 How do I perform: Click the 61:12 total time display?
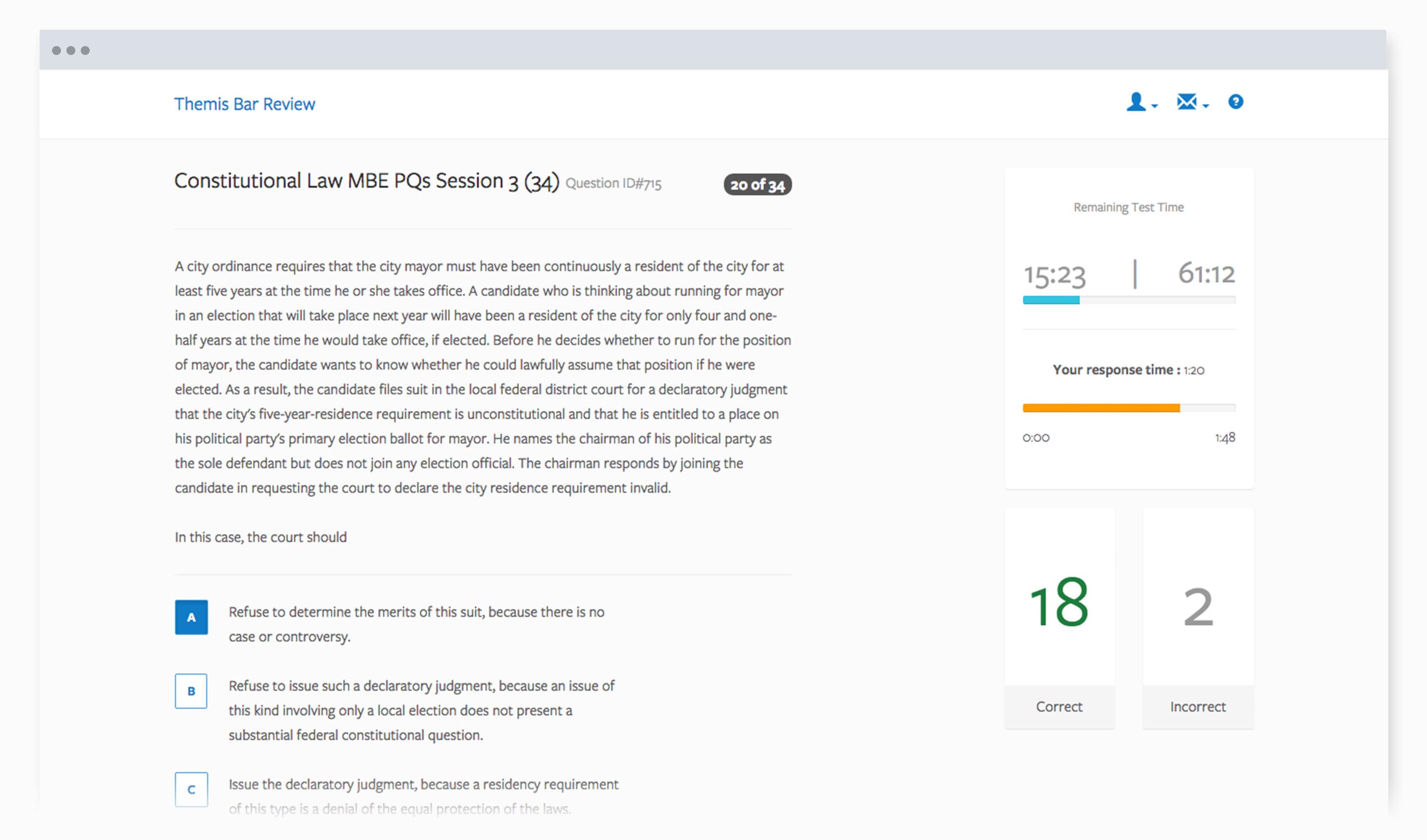1206,274
